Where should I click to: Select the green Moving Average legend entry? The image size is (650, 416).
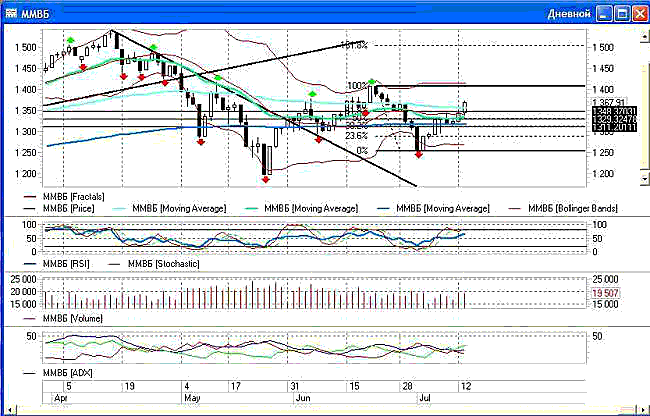(x=302, y=208)
